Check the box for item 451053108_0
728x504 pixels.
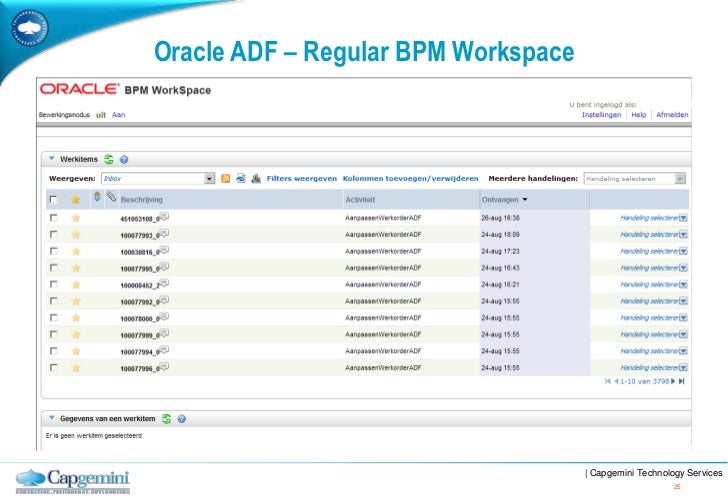pos(54,218)
